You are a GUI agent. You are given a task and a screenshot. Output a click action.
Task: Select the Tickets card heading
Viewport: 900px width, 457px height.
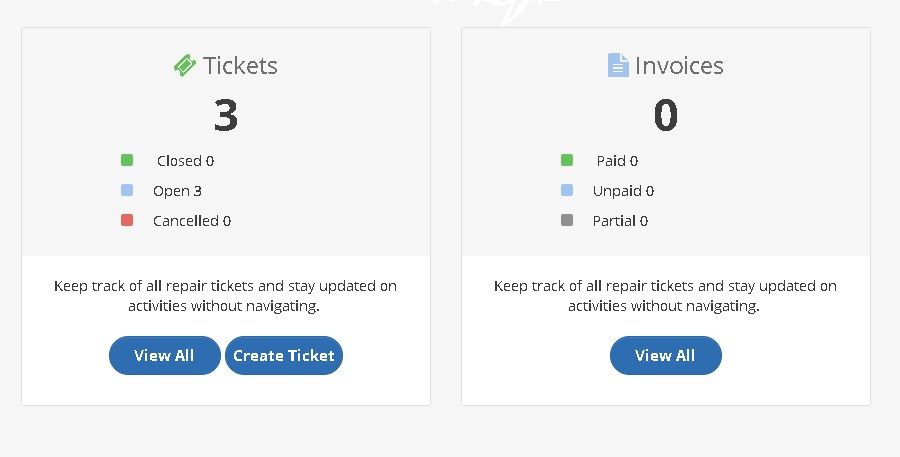click(240, 66)
